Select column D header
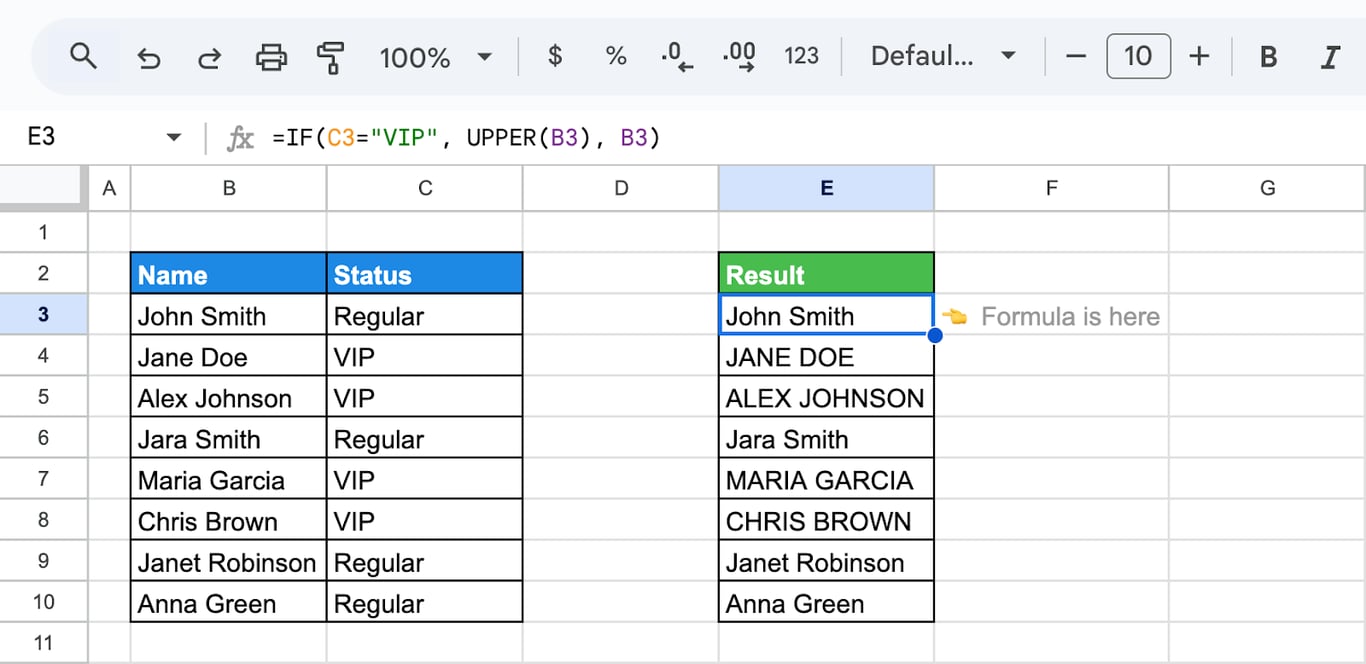Viewport: 1366px width, 664px height. point(621,188)
